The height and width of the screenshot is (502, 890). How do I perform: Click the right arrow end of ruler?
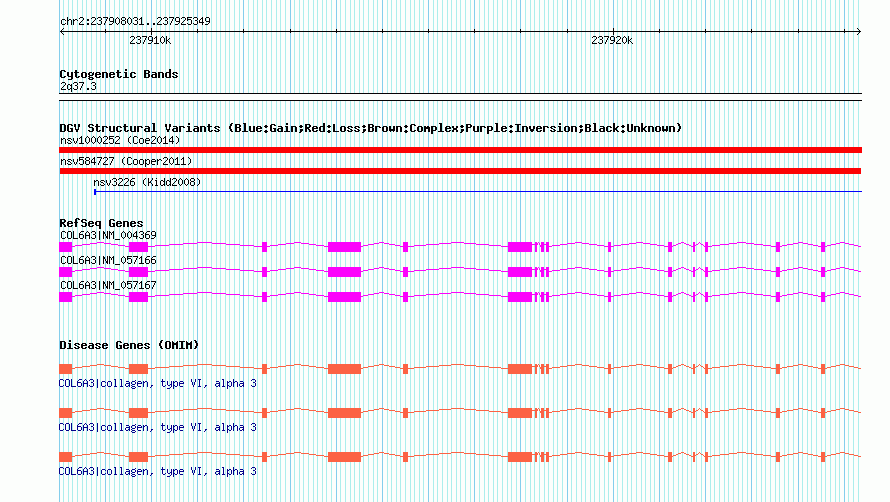(858, 31)
